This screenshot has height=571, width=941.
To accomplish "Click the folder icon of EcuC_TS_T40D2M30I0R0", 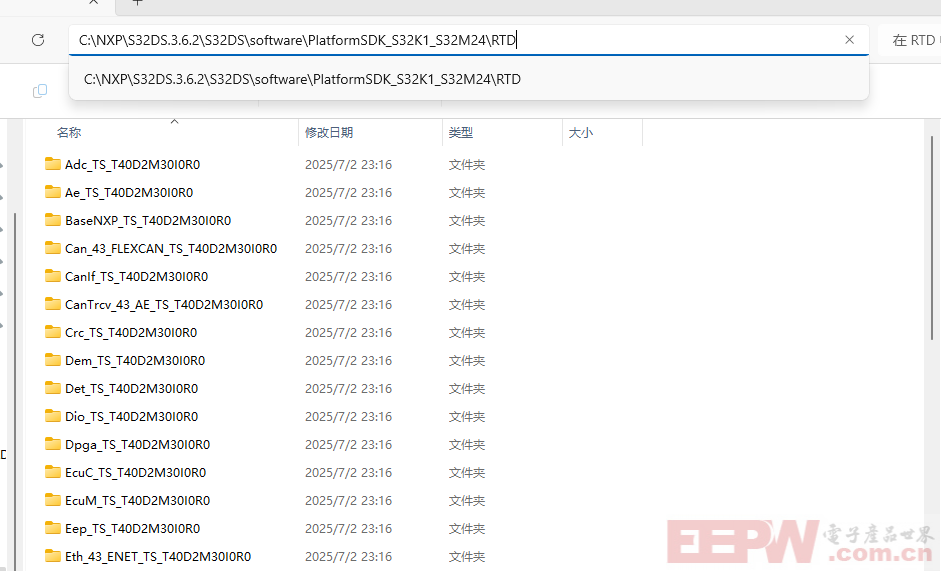I will pyautogui.click(x=53, y=472).
